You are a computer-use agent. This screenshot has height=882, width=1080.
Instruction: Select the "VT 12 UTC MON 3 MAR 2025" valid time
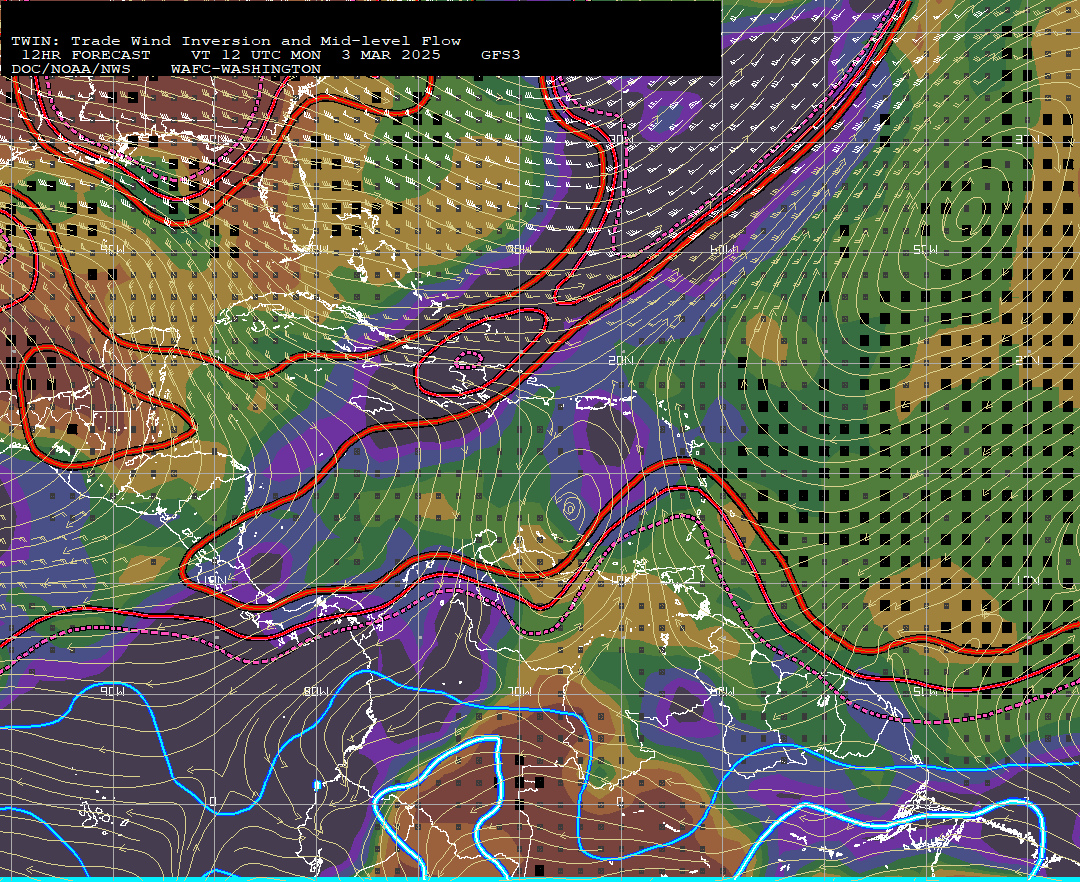tap(315, 55)
